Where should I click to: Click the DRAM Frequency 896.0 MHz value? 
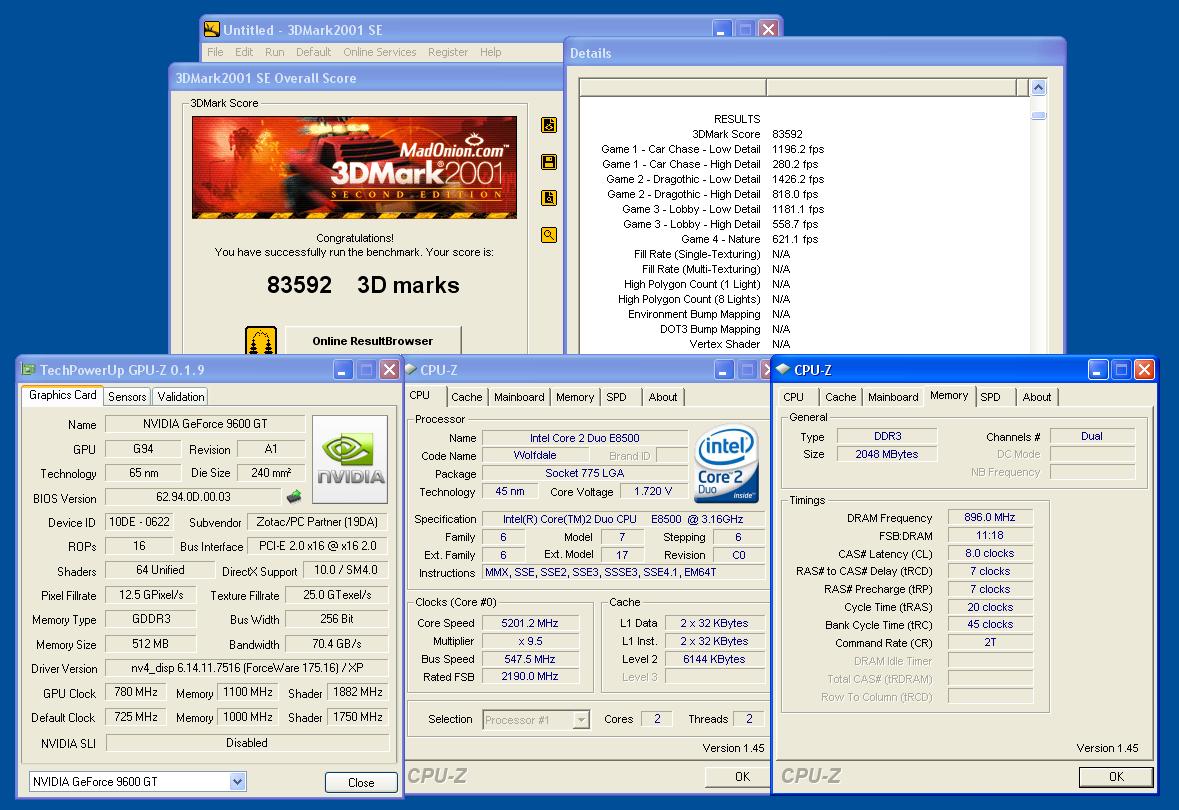(990, 517)
